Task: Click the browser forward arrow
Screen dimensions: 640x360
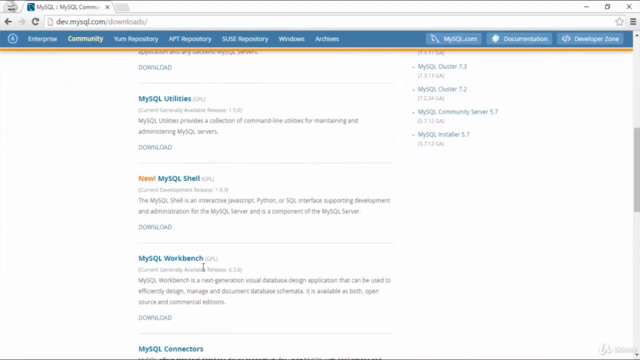Action: point(22,22)
